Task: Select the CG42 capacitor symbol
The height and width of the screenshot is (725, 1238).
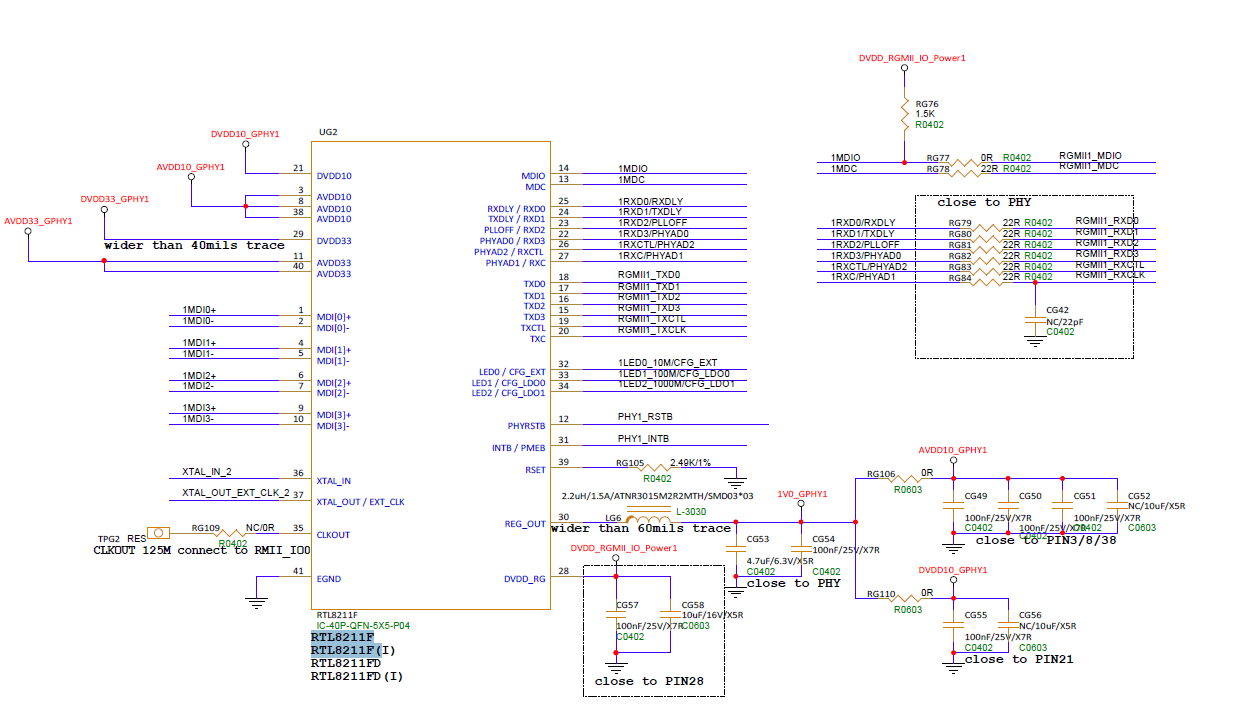Action: point(1035,320)
